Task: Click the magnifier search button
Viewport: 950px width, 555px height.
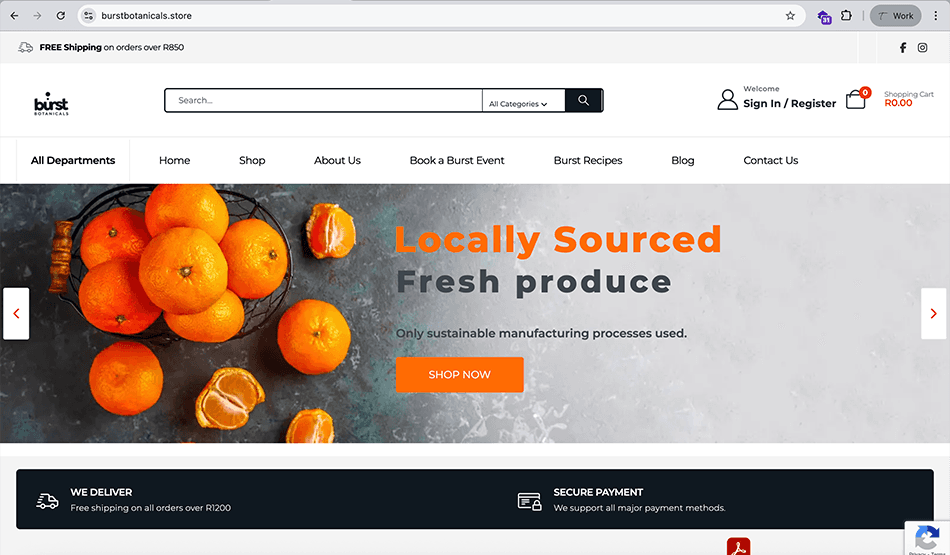Action: (x=583, y=101)
